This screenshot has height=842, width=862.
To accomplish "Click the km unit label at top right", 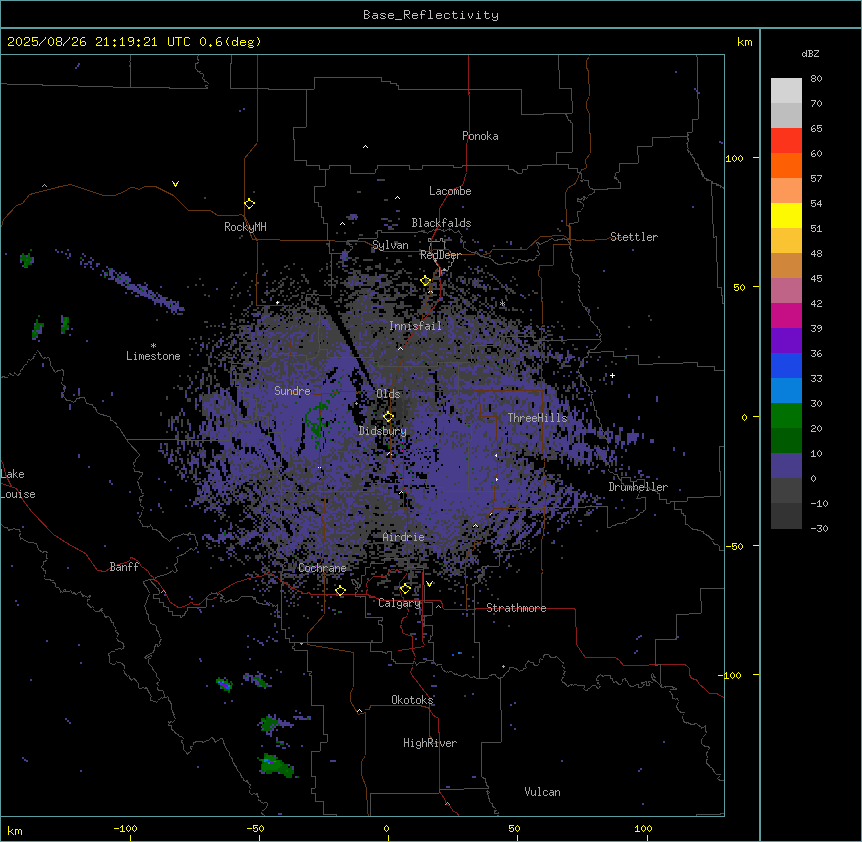I will pos(744,42).
